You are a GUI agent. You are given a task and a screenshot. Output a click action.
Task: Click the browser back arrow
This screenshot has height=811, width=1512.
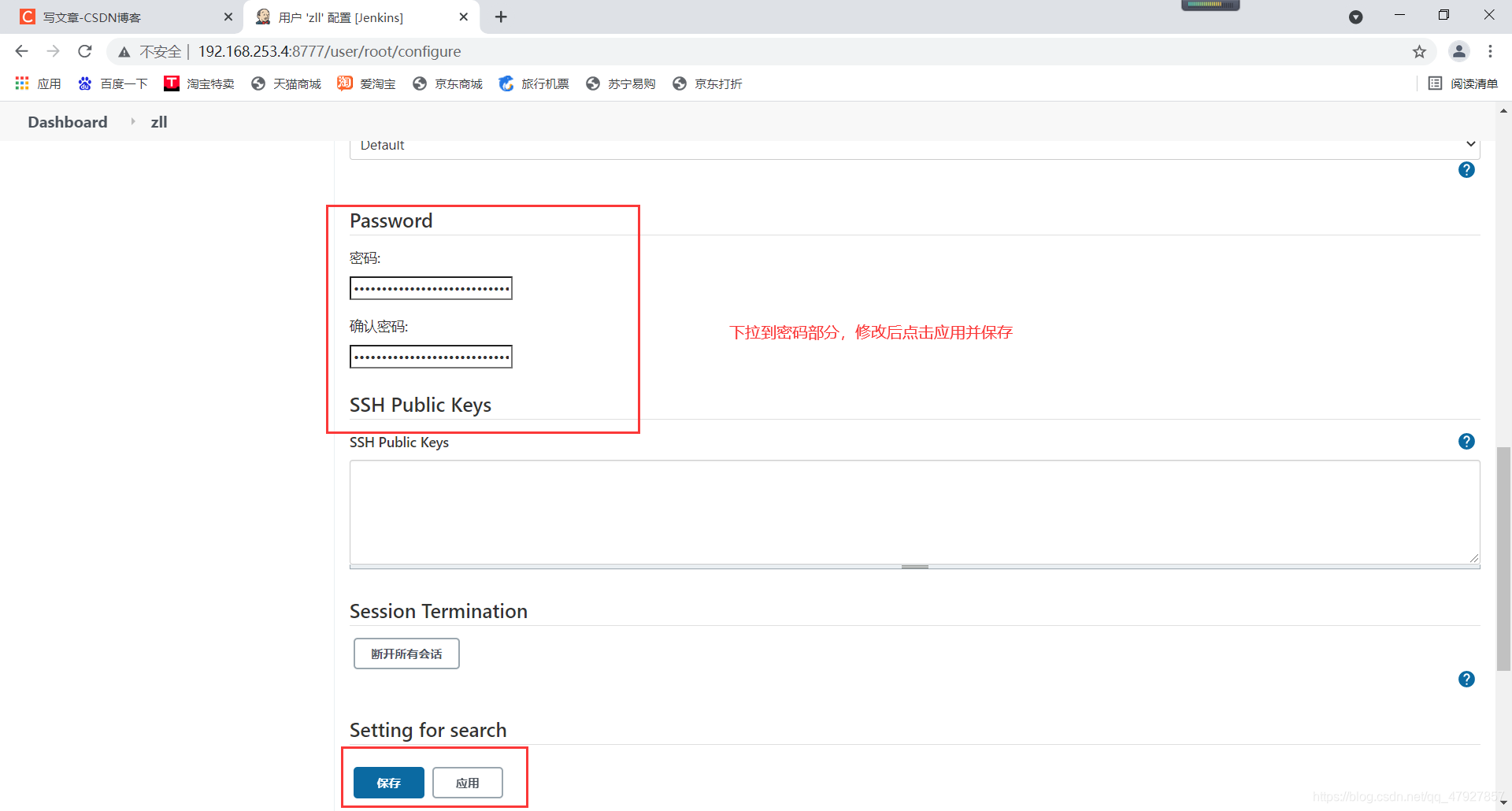click(x=21, y=51)
